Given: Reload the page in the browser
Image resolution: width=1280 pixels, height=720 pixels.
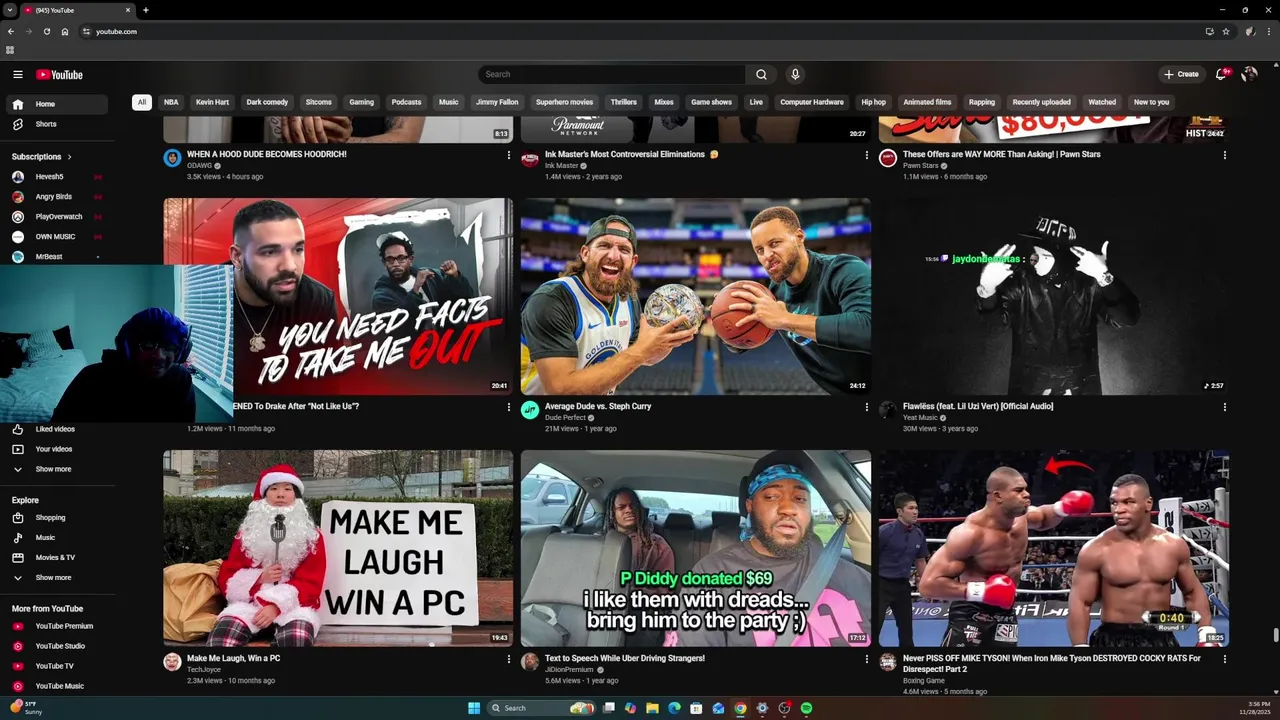Looking at the screenshot, I should coord(47,31).
